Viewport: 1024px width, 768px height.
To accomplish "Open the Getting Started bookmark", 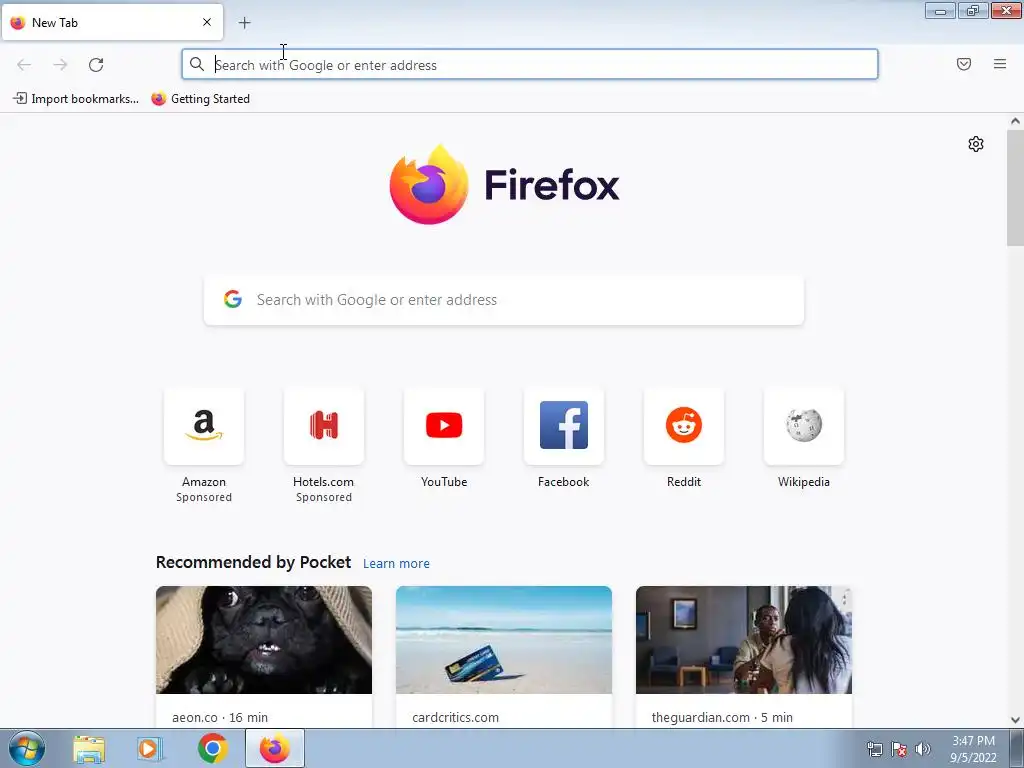I will [200, 99].
